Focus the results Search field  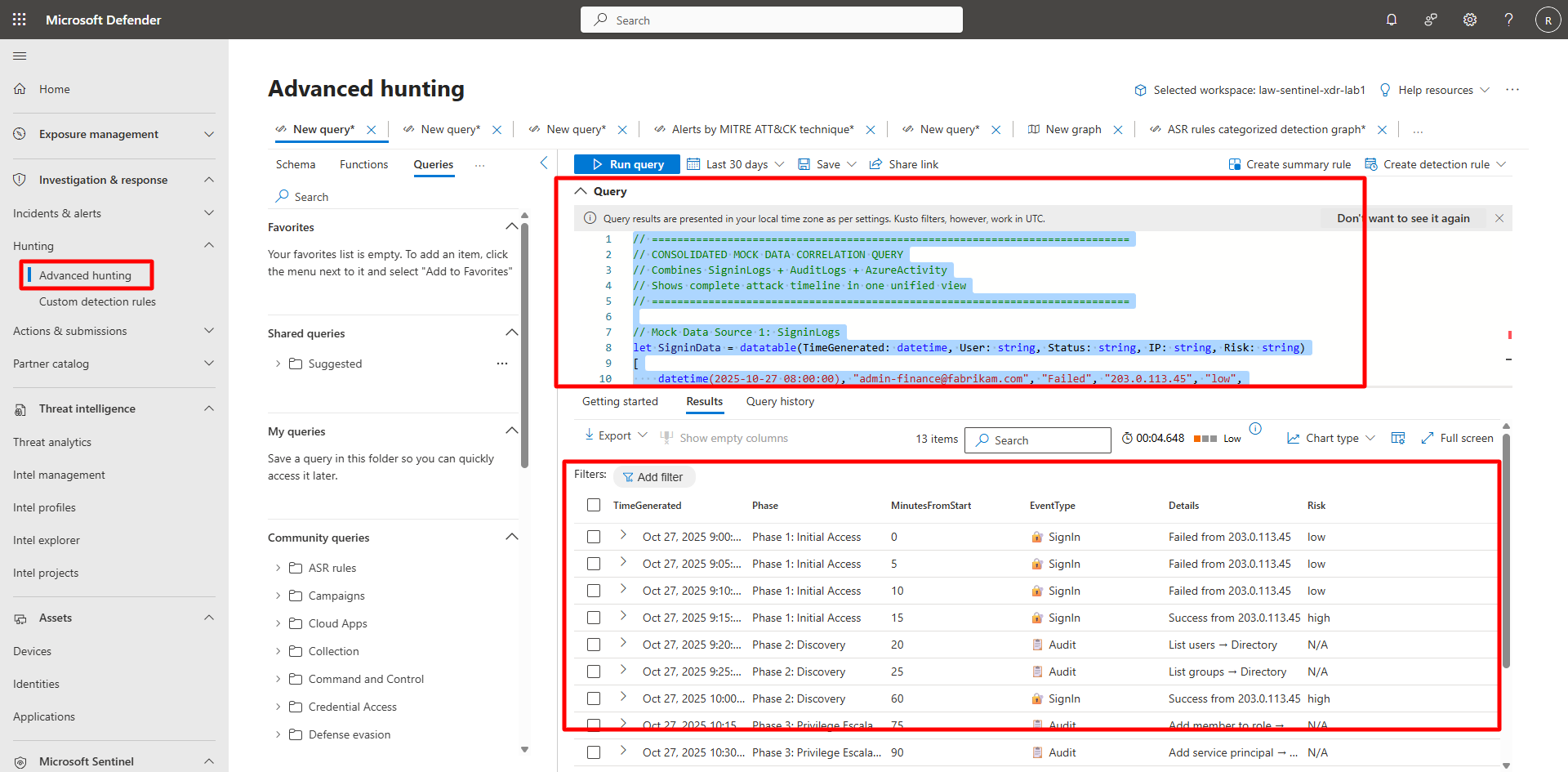[1038, 440]
